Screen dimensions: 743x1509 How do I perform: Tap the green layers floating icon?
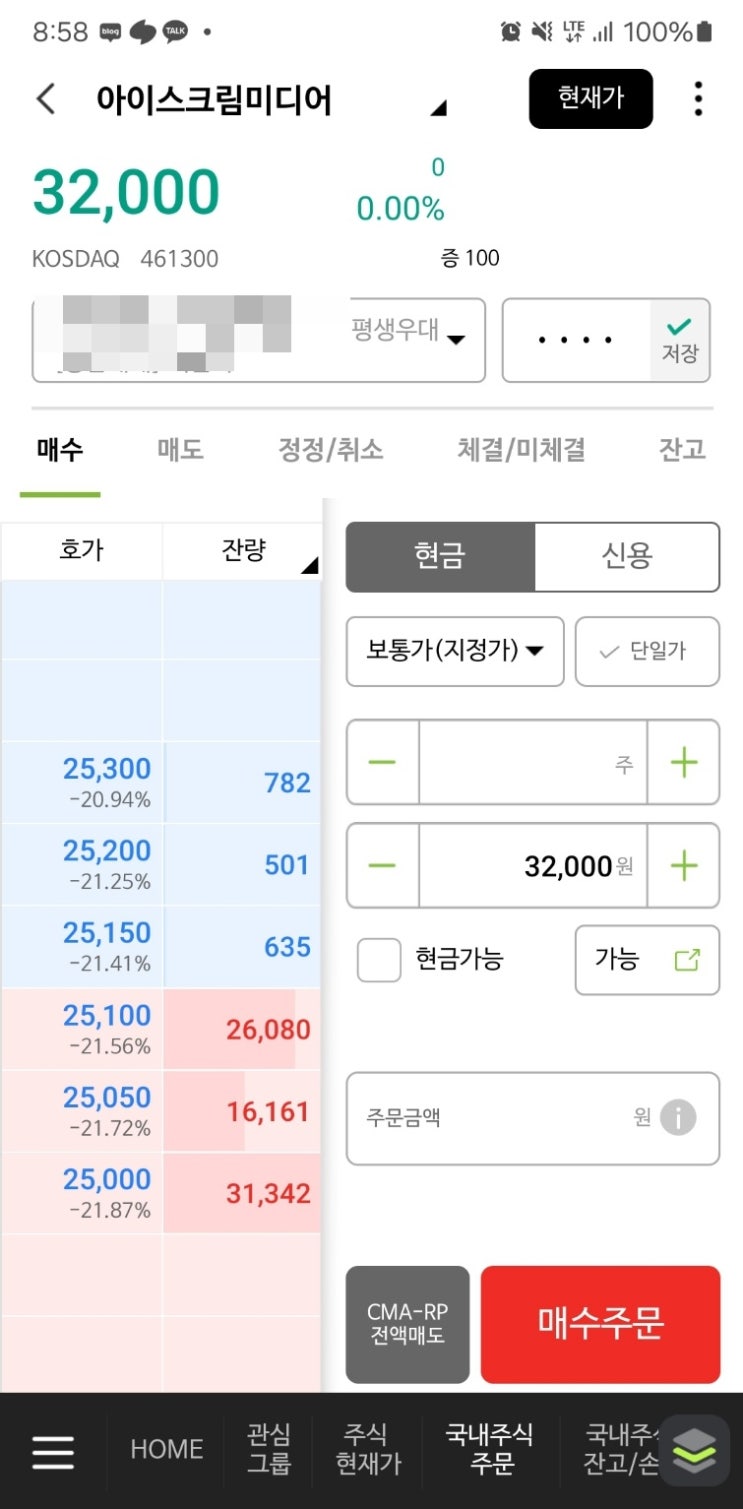tap(695, 1451)
